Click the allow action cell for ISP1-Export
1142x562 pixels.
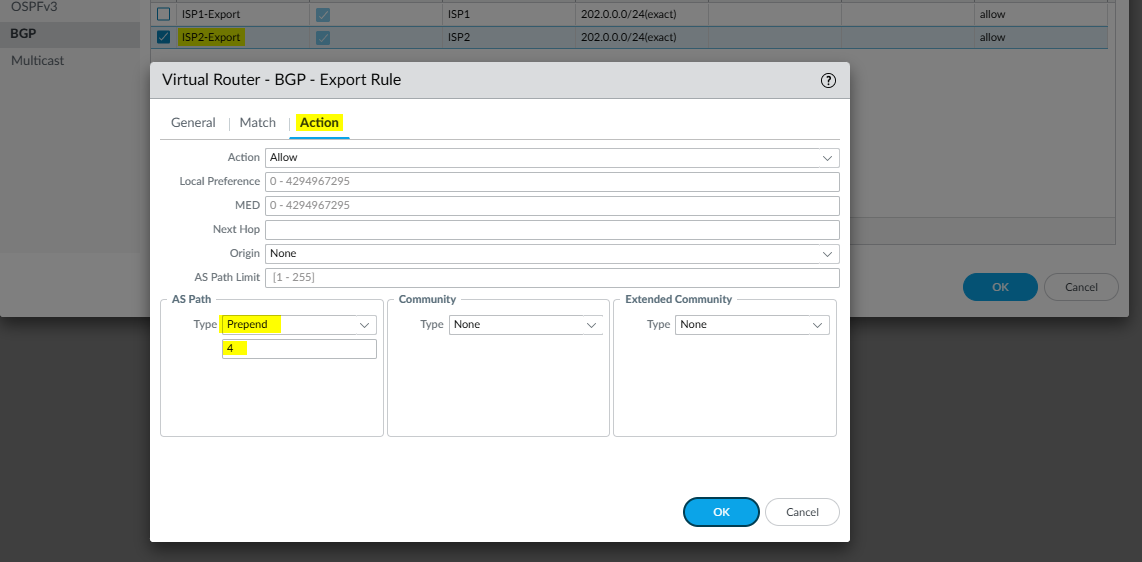point(1040,14)
